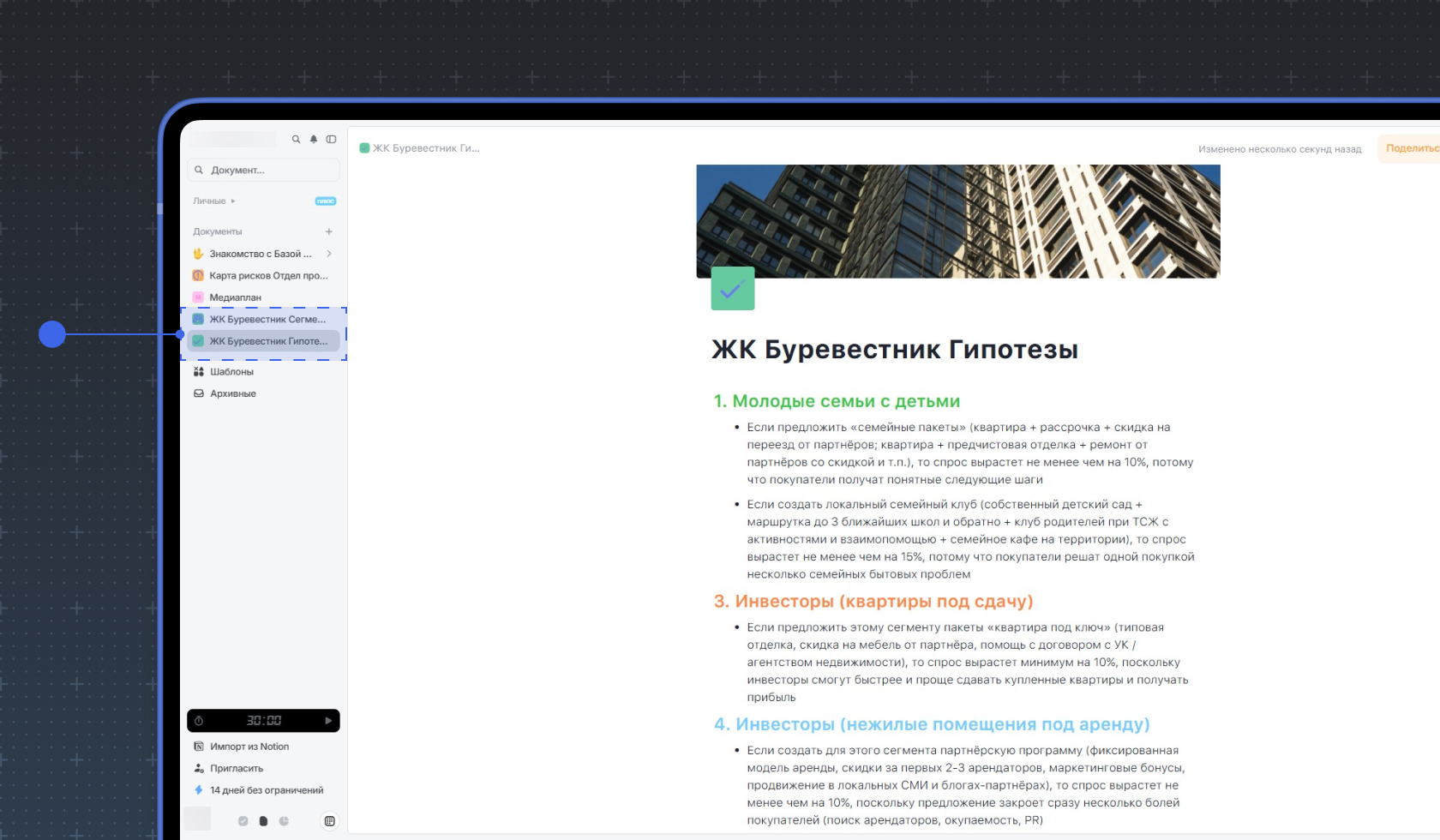This screenshot has width=1440, height=840.
Task: Click the pink icon beside "Медиаплан"
Action: [198, 297]
